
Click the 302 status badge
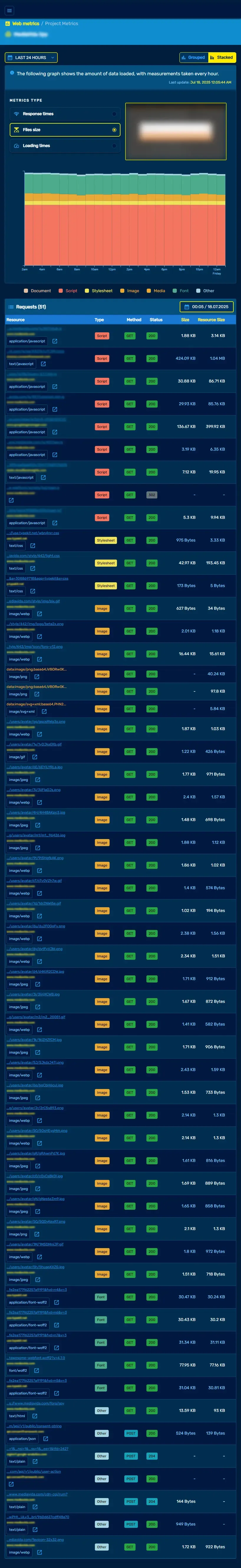[x=152, y=495]
